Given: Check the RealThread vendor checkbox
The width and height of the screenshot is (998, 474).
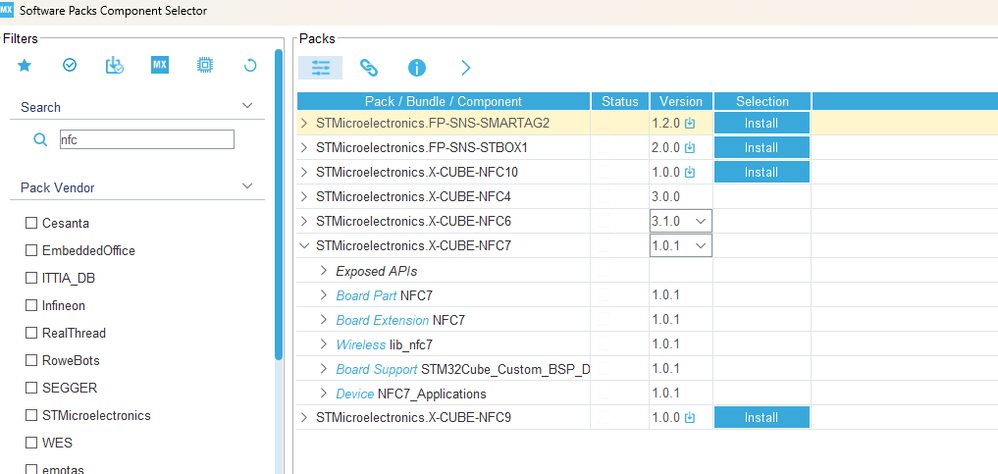Looking at the screenshot, I should 31,333.
